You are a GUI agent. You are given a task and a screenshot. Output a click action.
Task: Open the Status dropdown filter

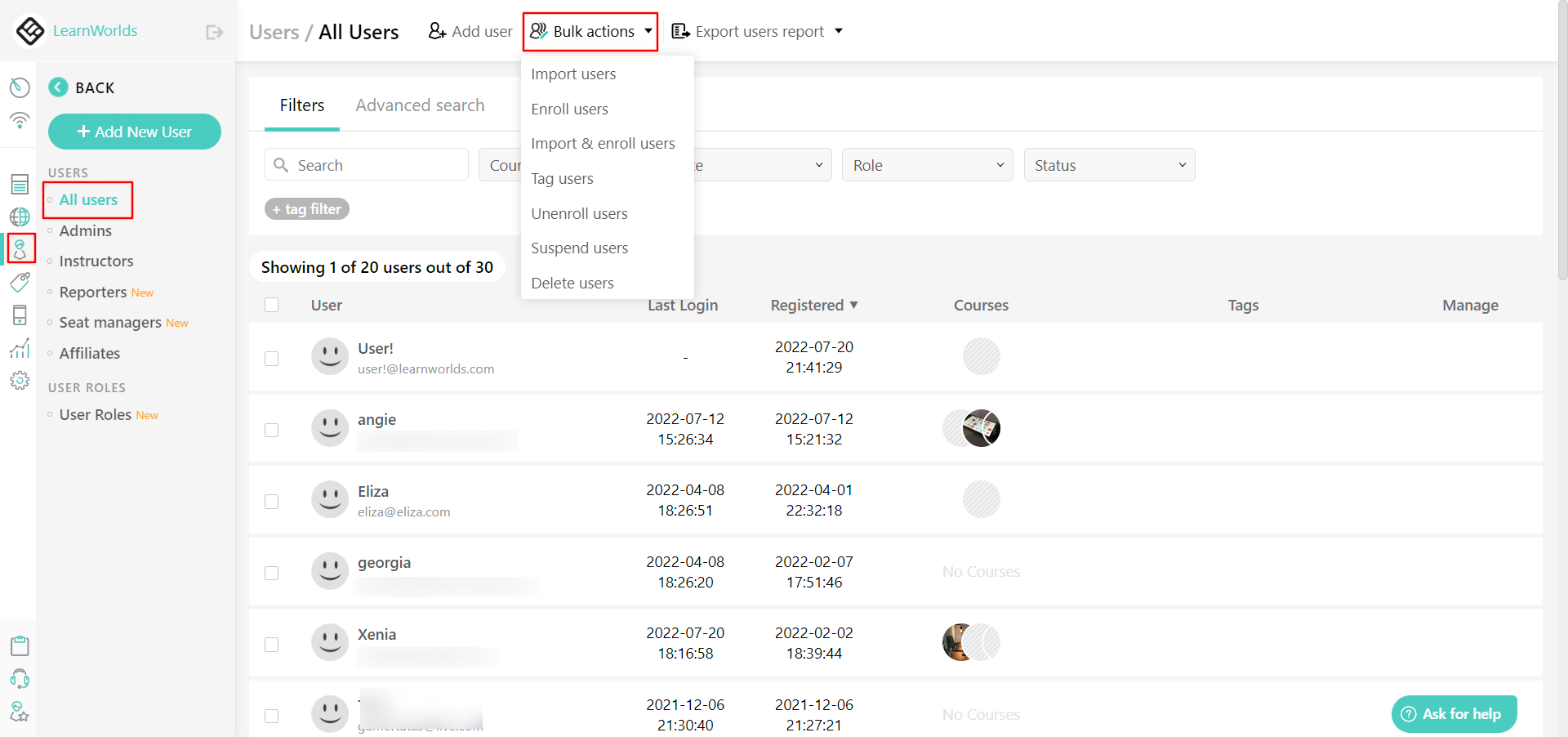tap(1109, 164)
